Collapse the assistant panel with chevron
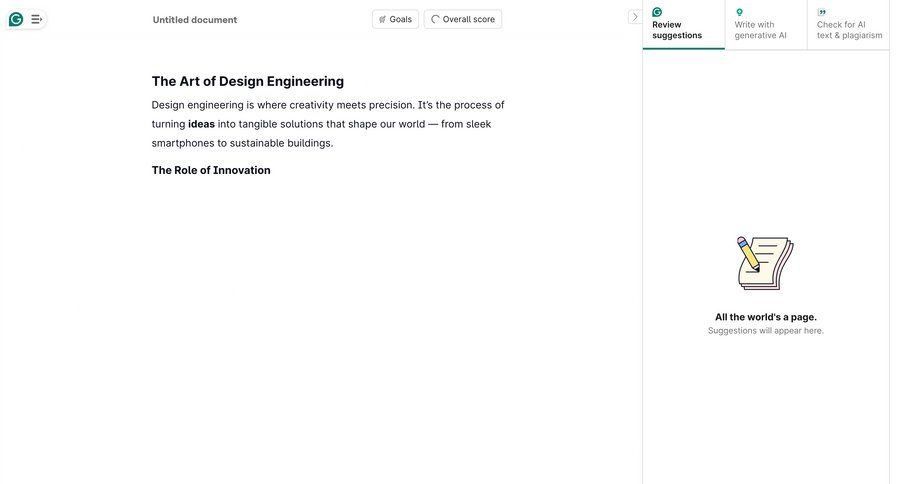900x484 pixels. (634, 17)
